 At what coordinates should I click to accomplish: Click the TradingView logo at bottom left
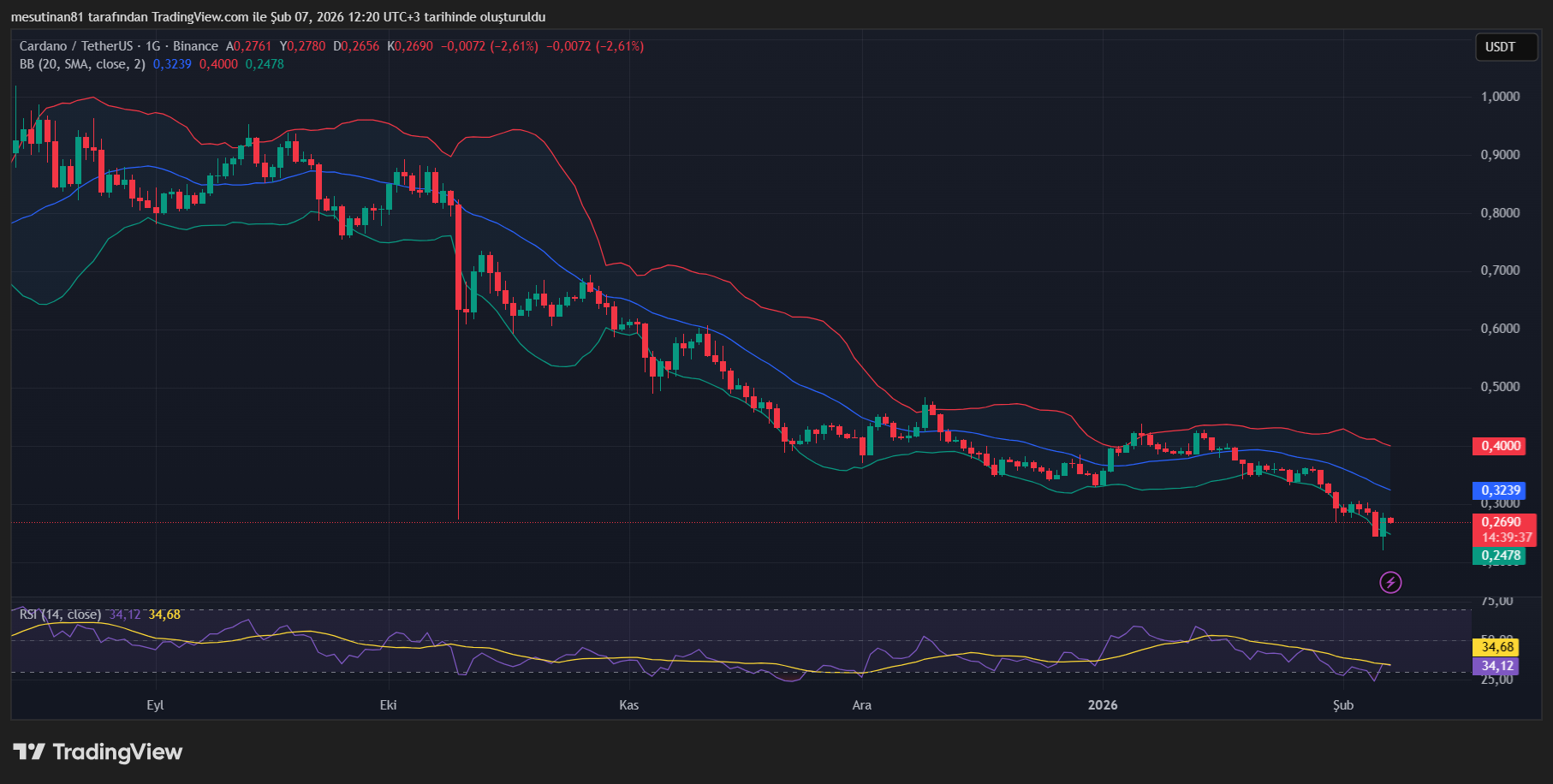click(x=97, y=752)
